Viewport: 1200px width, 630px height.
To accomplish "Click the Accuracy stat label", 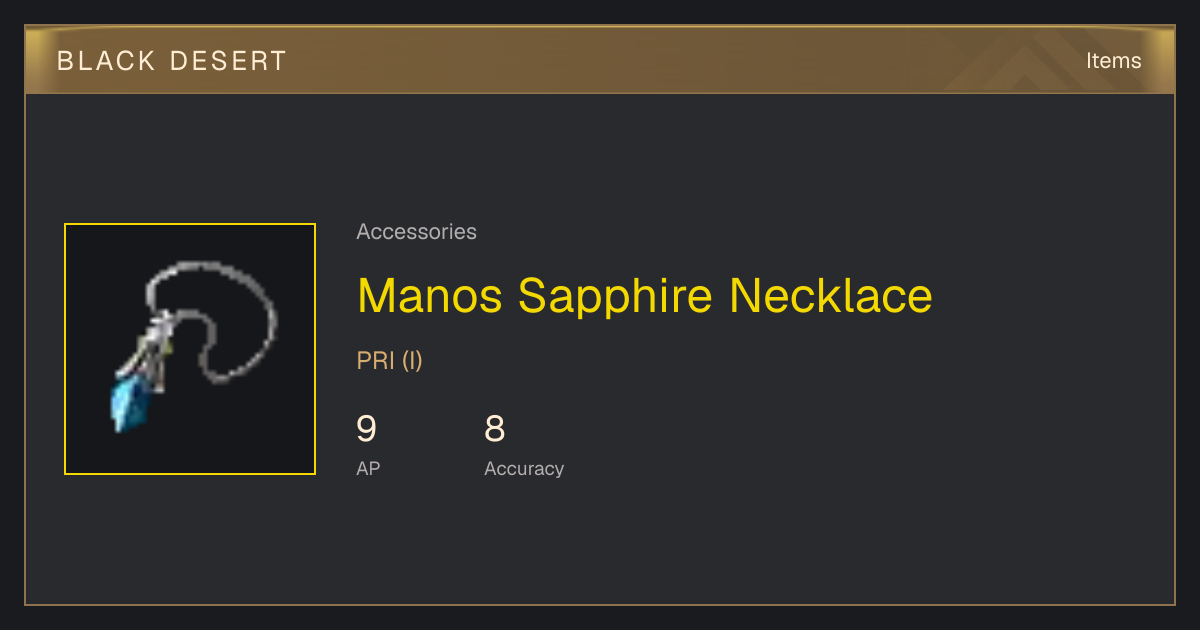I will pos(524,469).
